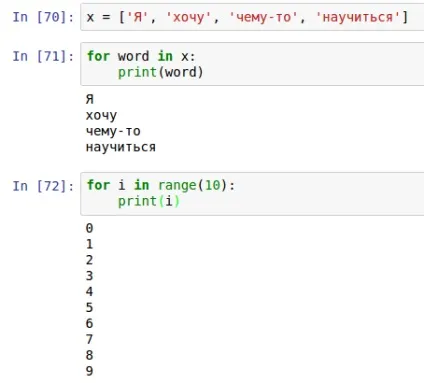The image size is (424, 383).
Task: Click output line 'хочу'
Action: [x=101, y=115]
